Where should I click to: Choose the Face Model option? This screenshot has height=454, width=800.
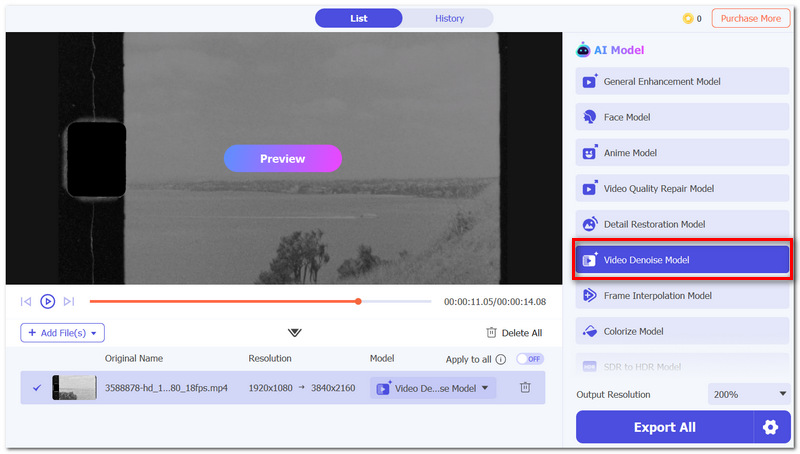[x=682, y=117]
